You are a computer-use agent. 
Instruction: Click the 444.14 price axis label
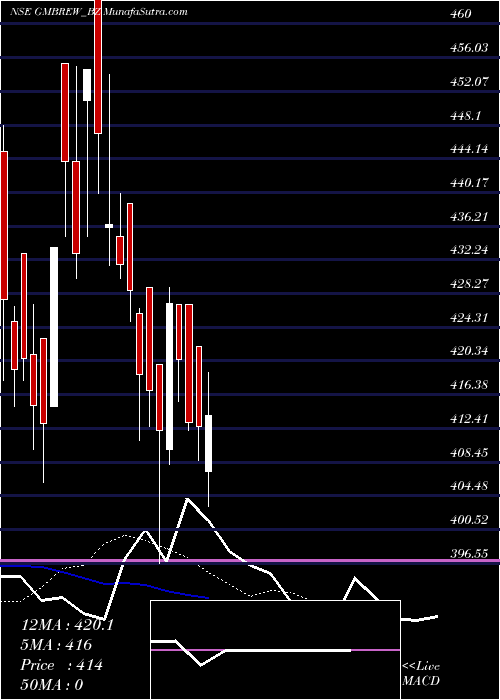point(469,149)
